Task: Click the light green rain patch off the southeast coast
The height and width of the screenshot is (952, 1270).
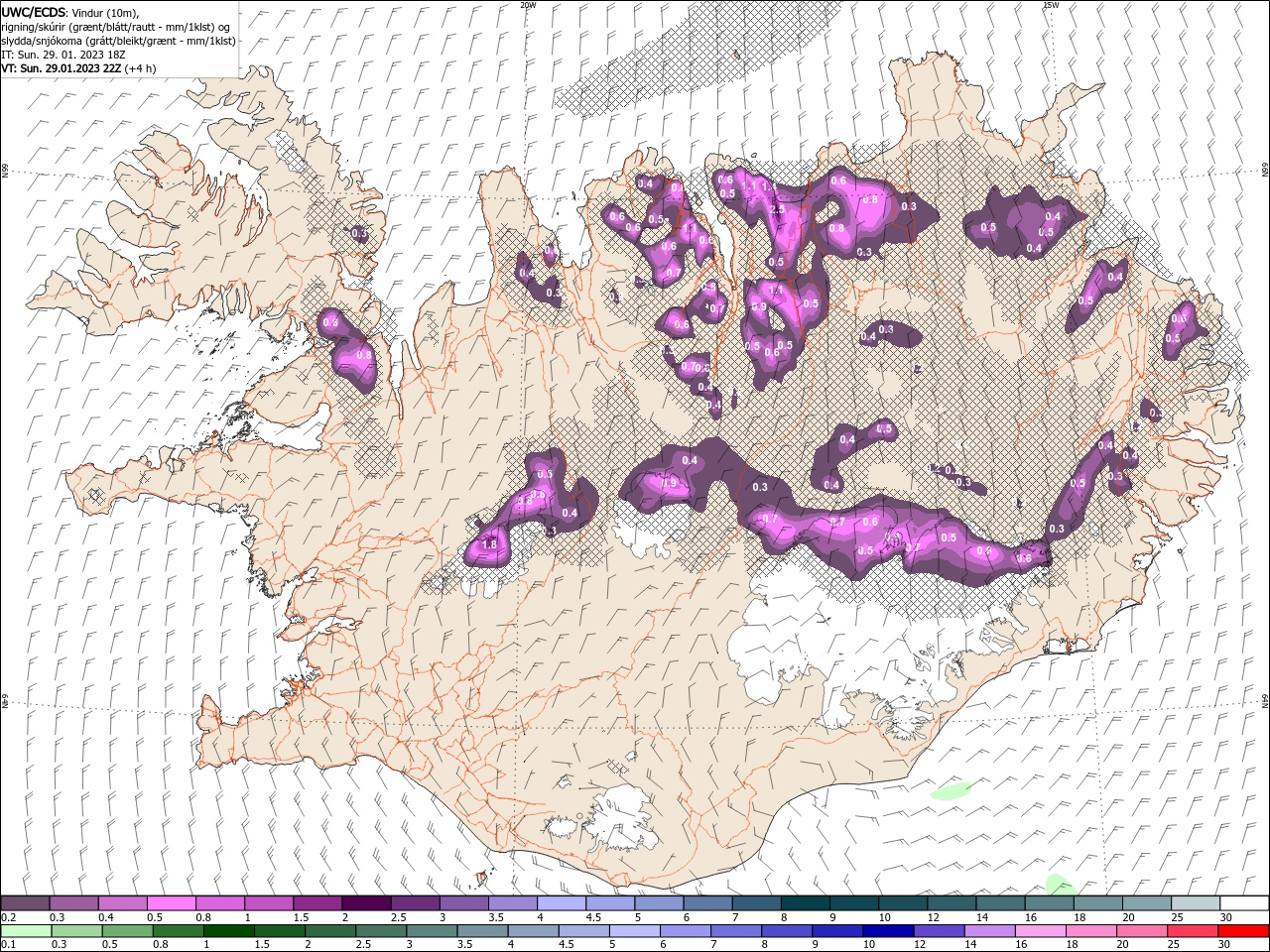Action: [x=952, y=790]
